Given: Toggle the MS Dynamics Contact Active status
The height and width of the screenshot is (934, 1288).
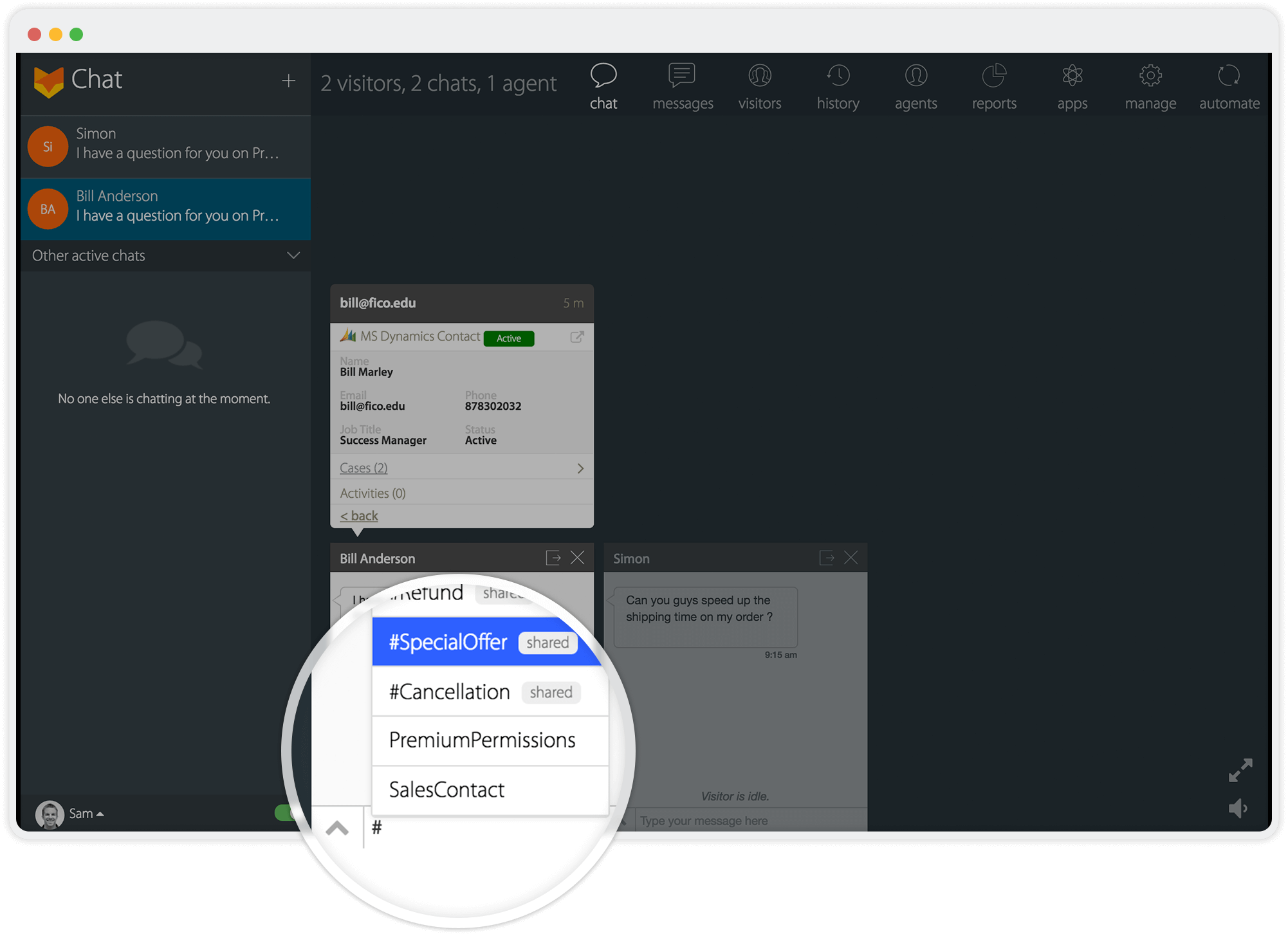Looking at the screenshot, I should tap(510, 338).
